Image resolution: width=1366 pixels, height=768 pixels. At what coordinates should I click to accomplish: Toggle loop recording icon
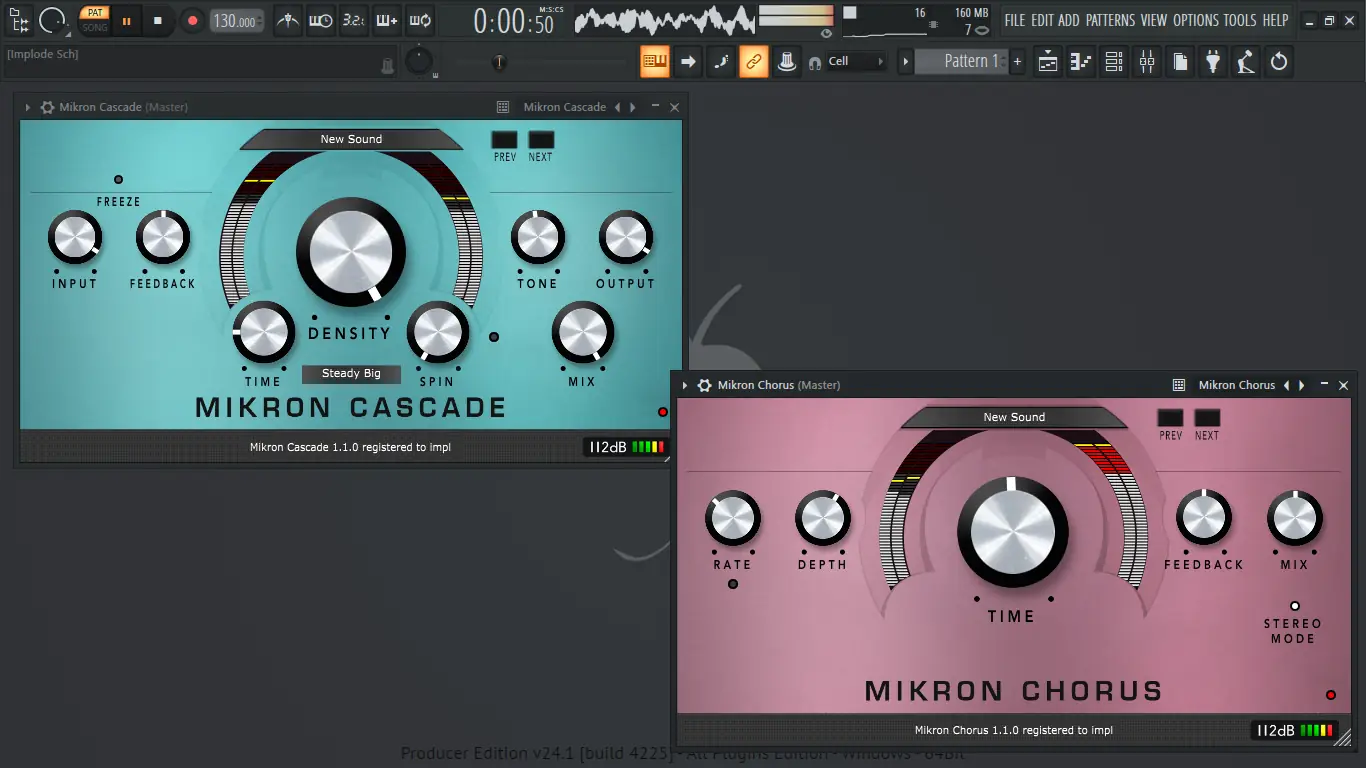(x=420, y=20)
